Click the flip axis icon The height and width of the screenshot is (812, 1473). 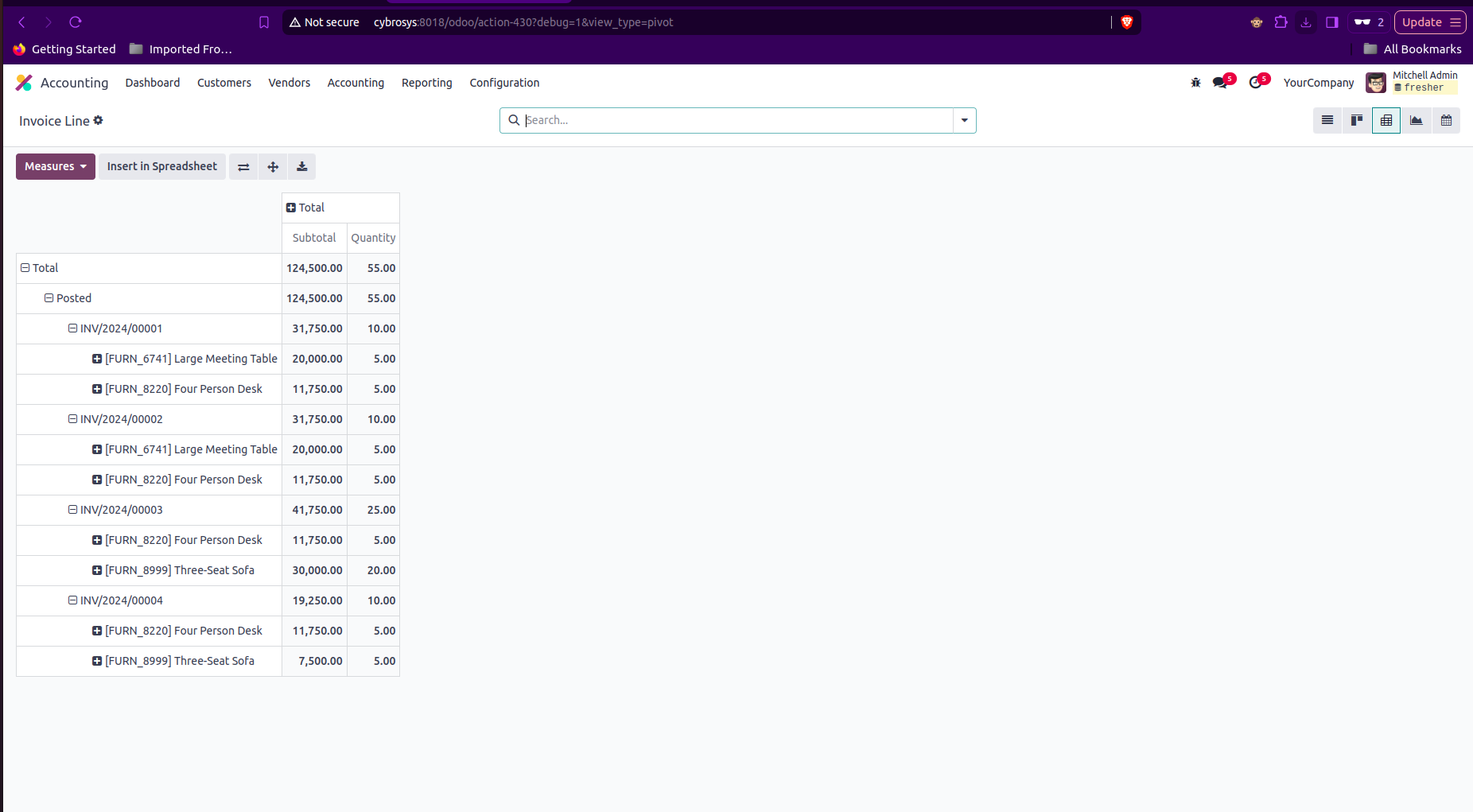pos(243,166)
